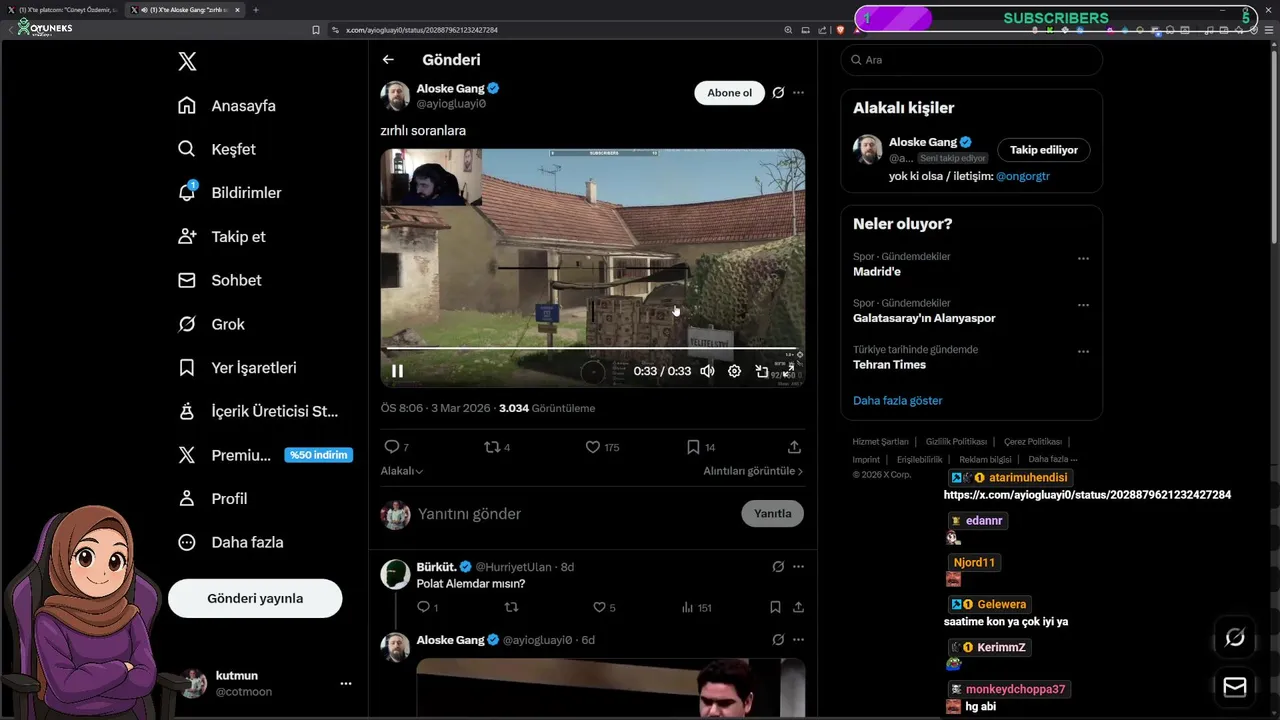The image size is (1280, 720).
Task: Click floating Grok button
Action: point(1235,638)
